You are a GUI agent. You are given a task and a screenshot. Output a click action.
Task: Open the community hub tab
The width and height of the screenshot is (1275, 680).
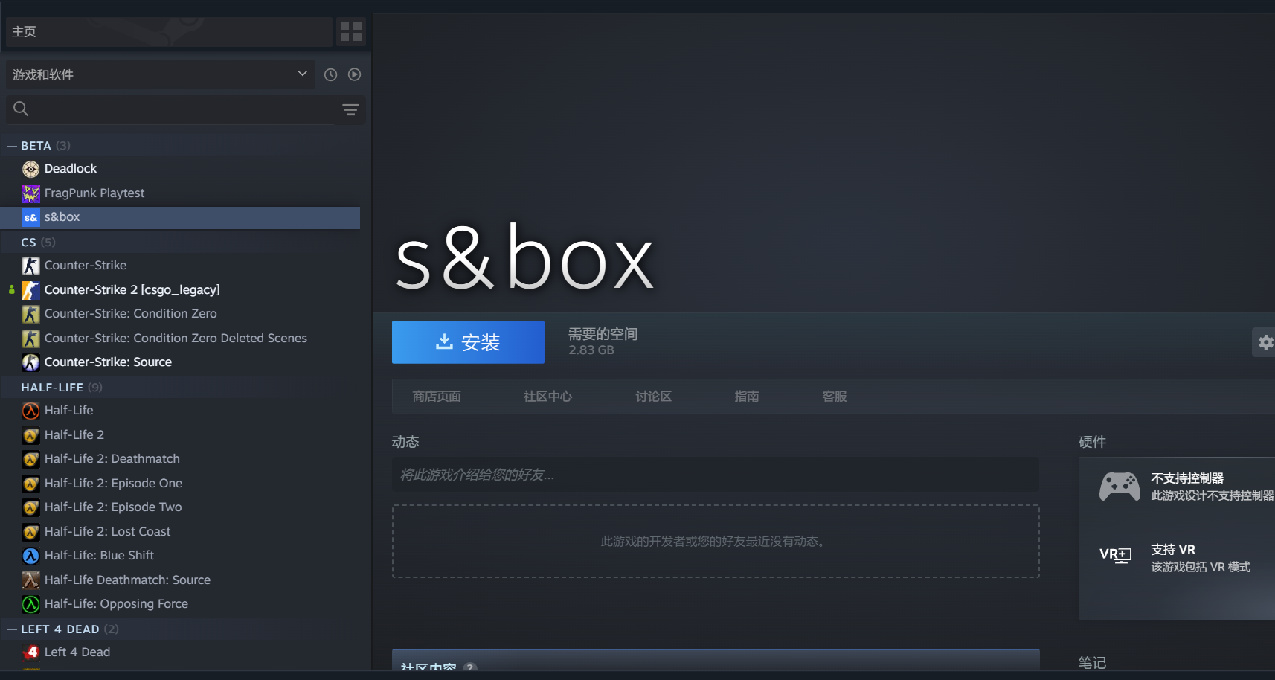[x=548, y=397]
